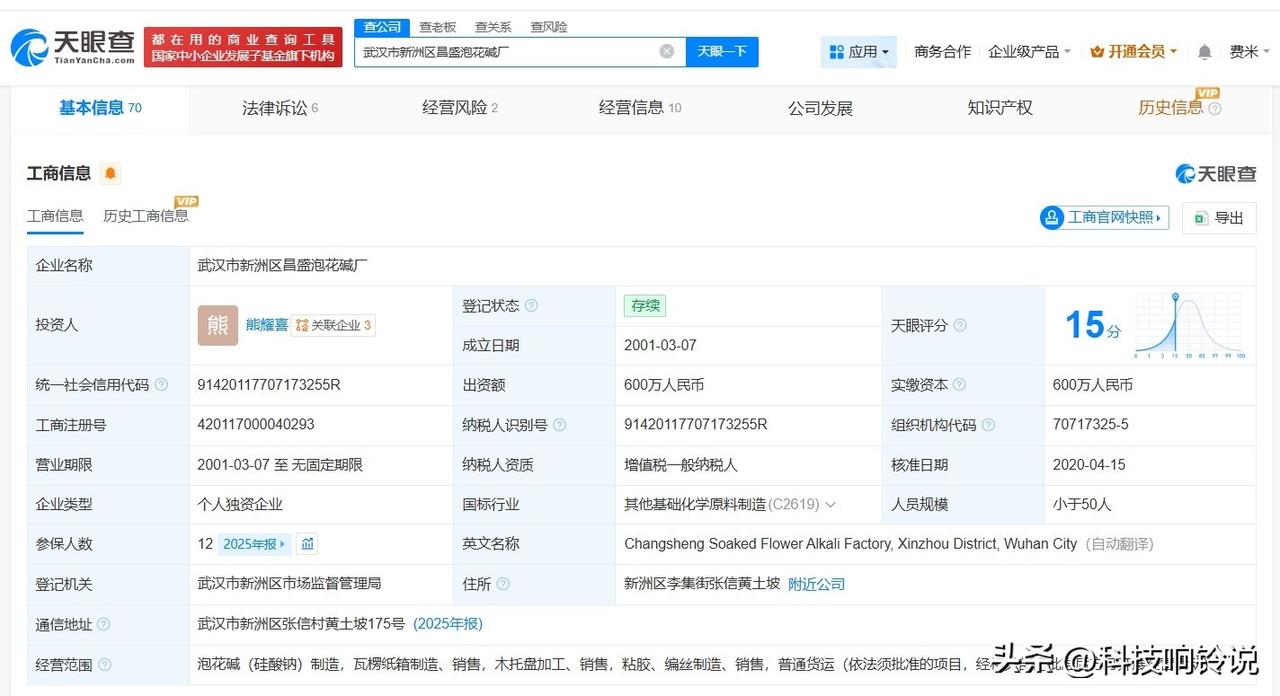The image size is (1280, 696).
Task: Click 15分 TianYan score value
Action: (x=1093, y=325)
